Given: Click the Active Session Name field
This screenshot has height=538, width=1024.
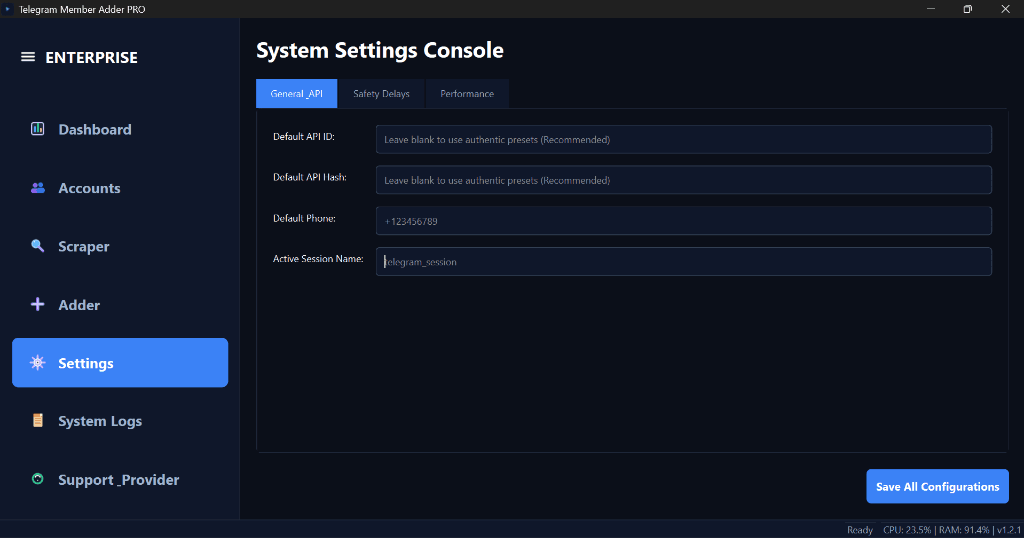Looking at the screenshot, I should [684, 262].
